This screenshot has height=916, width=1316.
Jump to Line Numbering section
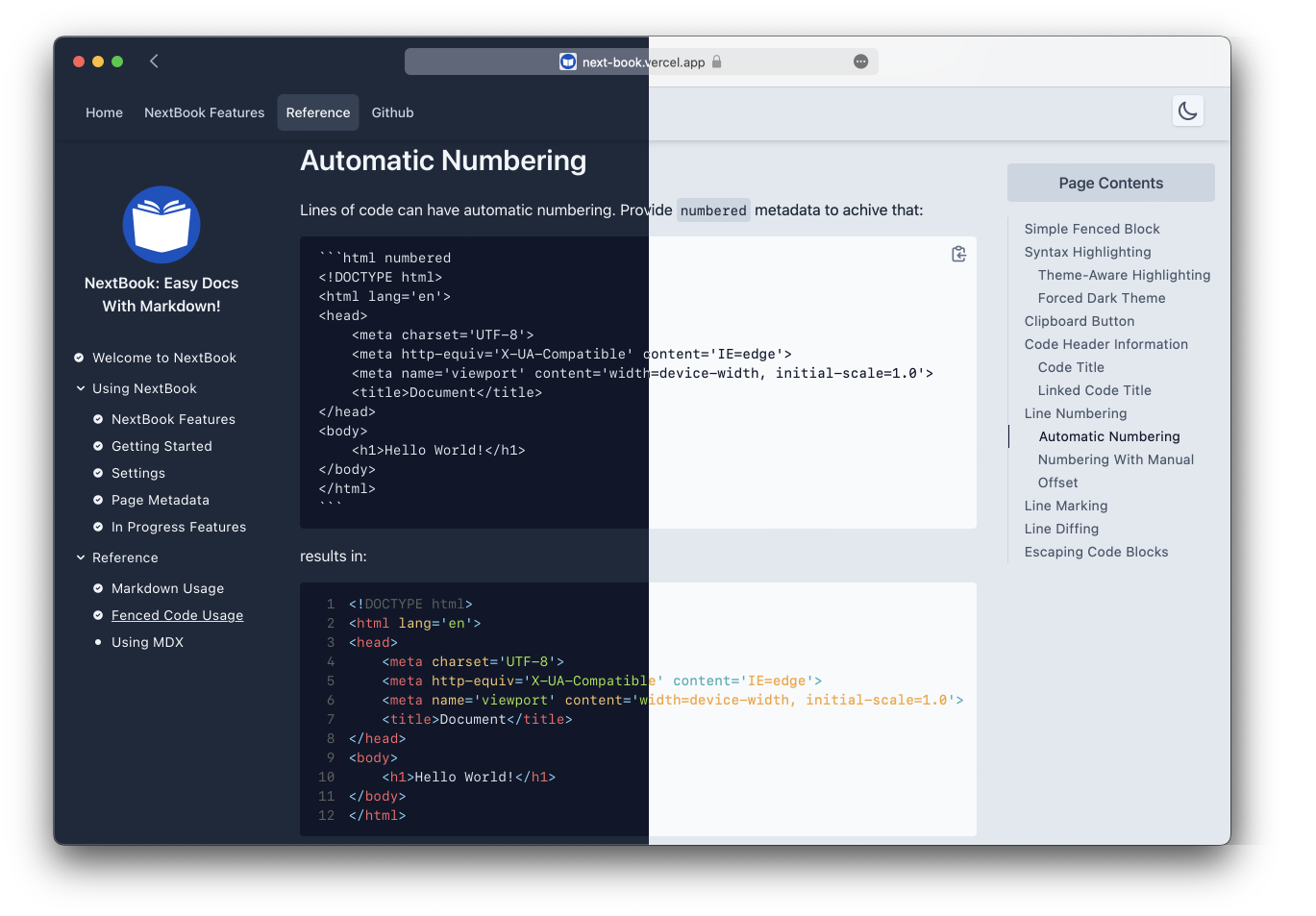(x=1076, y=413)
